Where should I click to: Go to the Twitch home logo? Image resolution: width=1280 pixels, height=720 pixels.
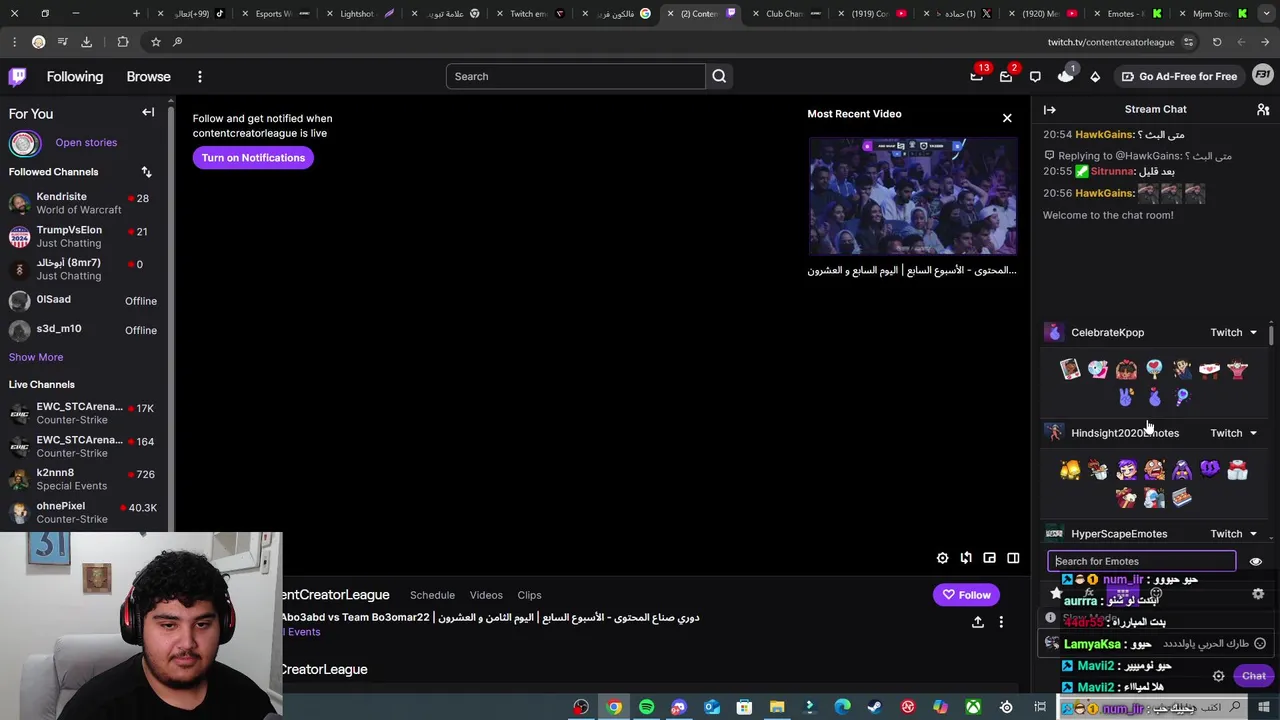pos(17,76)
